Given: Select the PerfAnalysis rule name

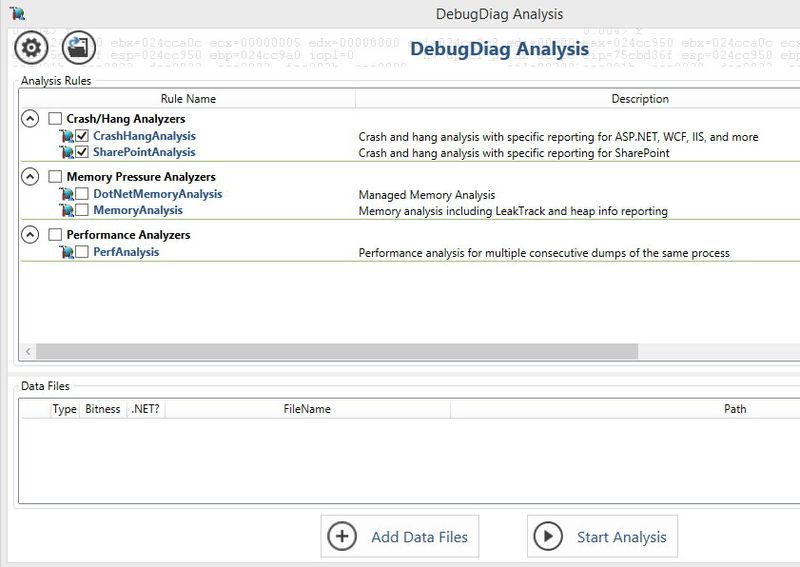Looking at the screenshot, I should coord(126,252).
